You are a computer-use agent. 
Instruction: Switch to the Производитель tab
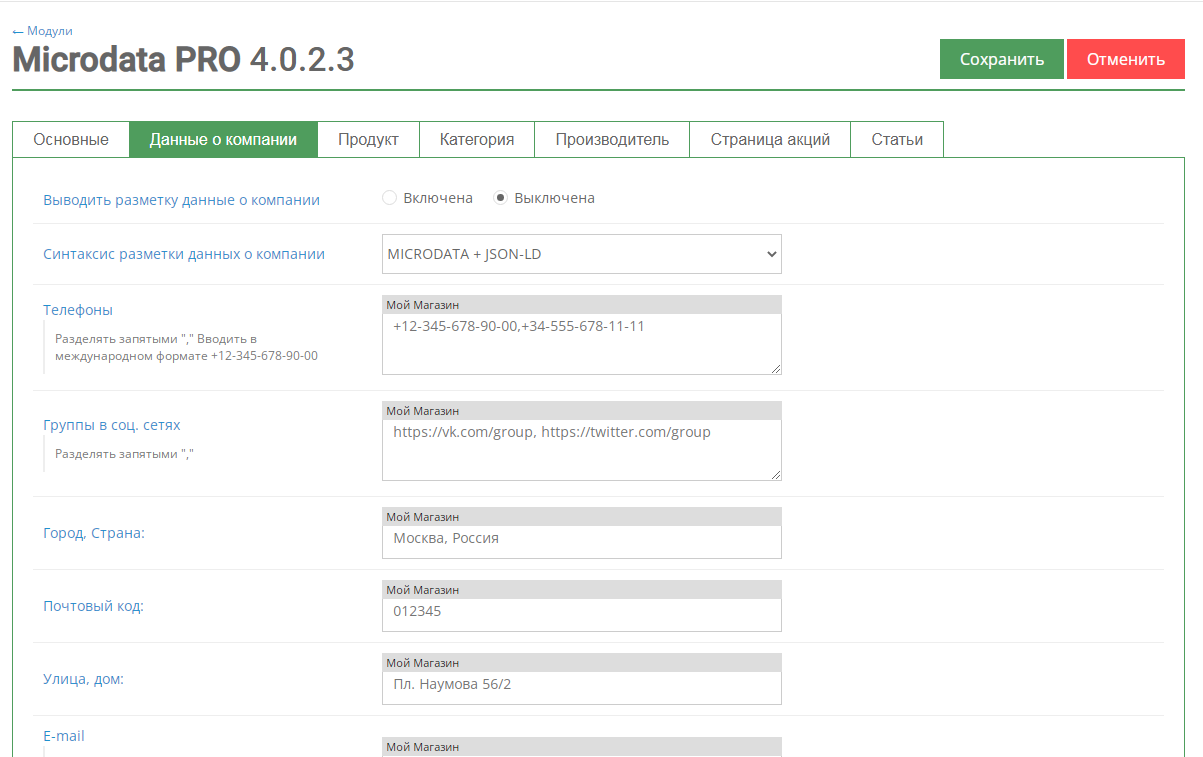coord(612,140)
